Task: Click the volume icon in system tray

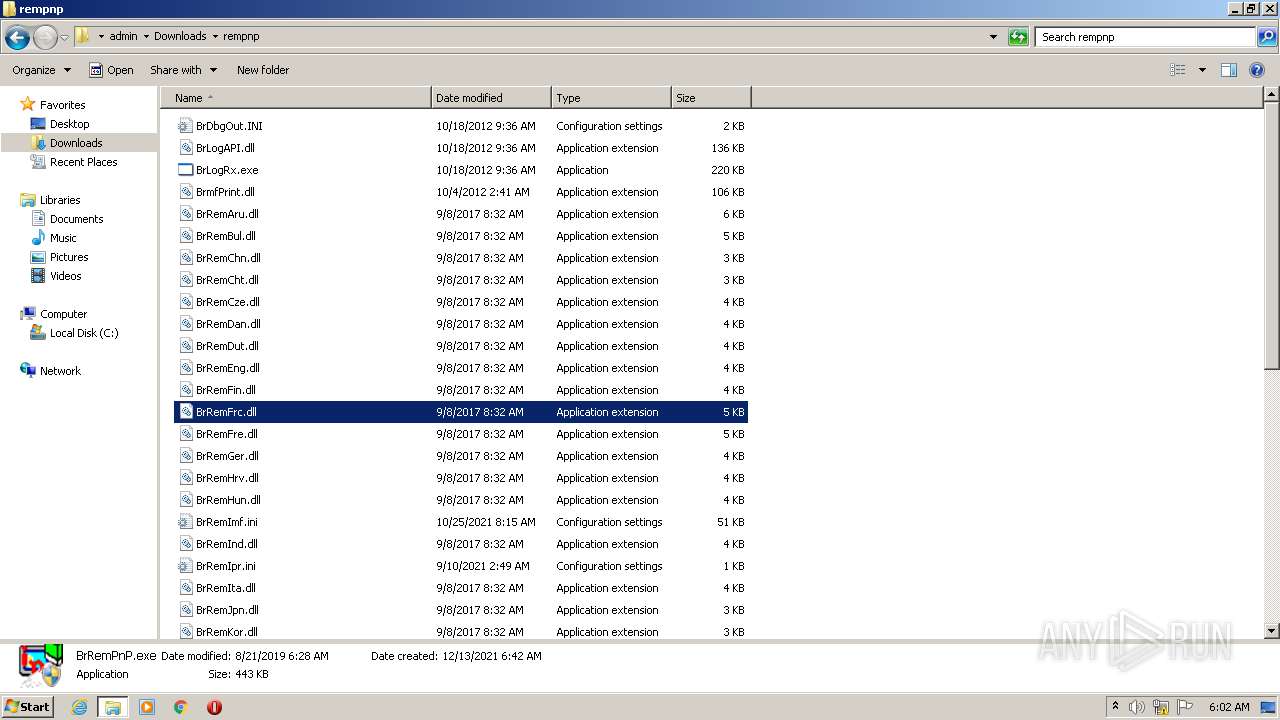Action: coord(1137,707)
